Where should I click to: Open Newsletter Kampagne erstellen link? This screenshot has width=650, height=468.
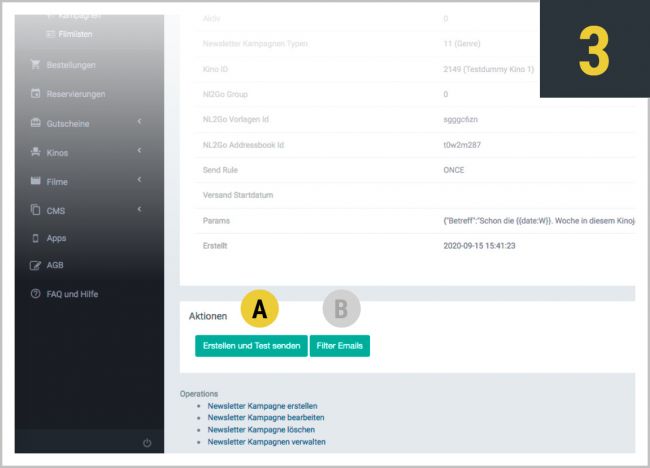click(x=263, y=406)
